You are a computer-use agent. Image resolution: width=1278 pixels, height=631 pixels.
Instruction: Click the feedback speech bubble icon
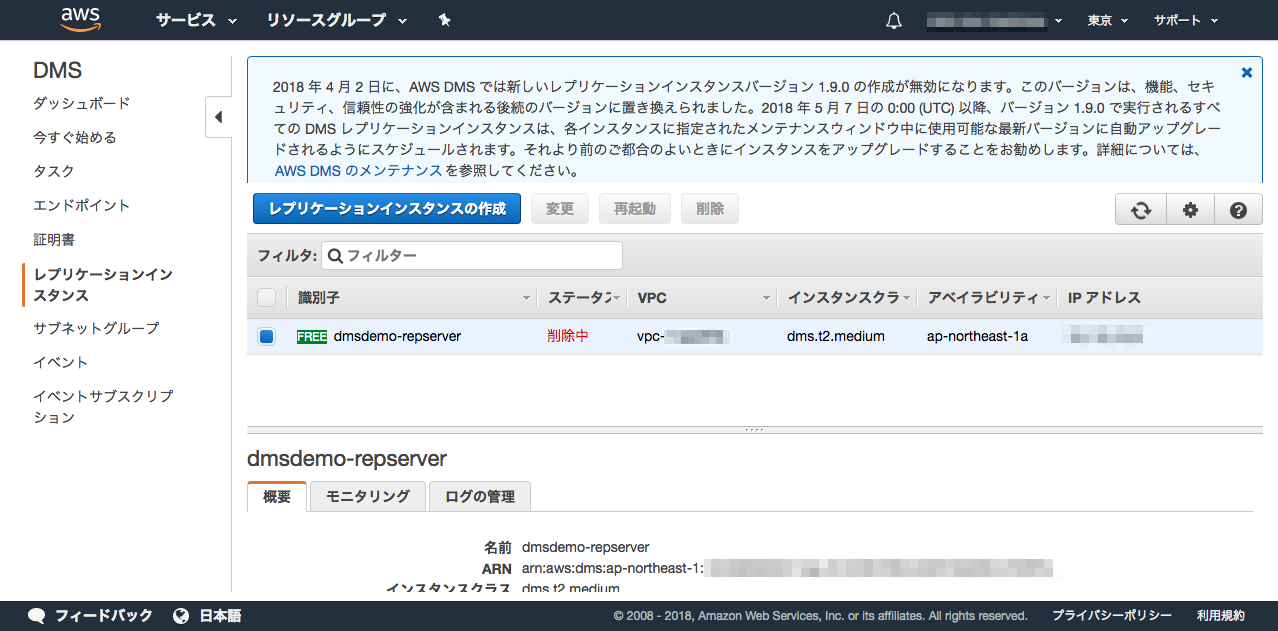click(37, 615)
